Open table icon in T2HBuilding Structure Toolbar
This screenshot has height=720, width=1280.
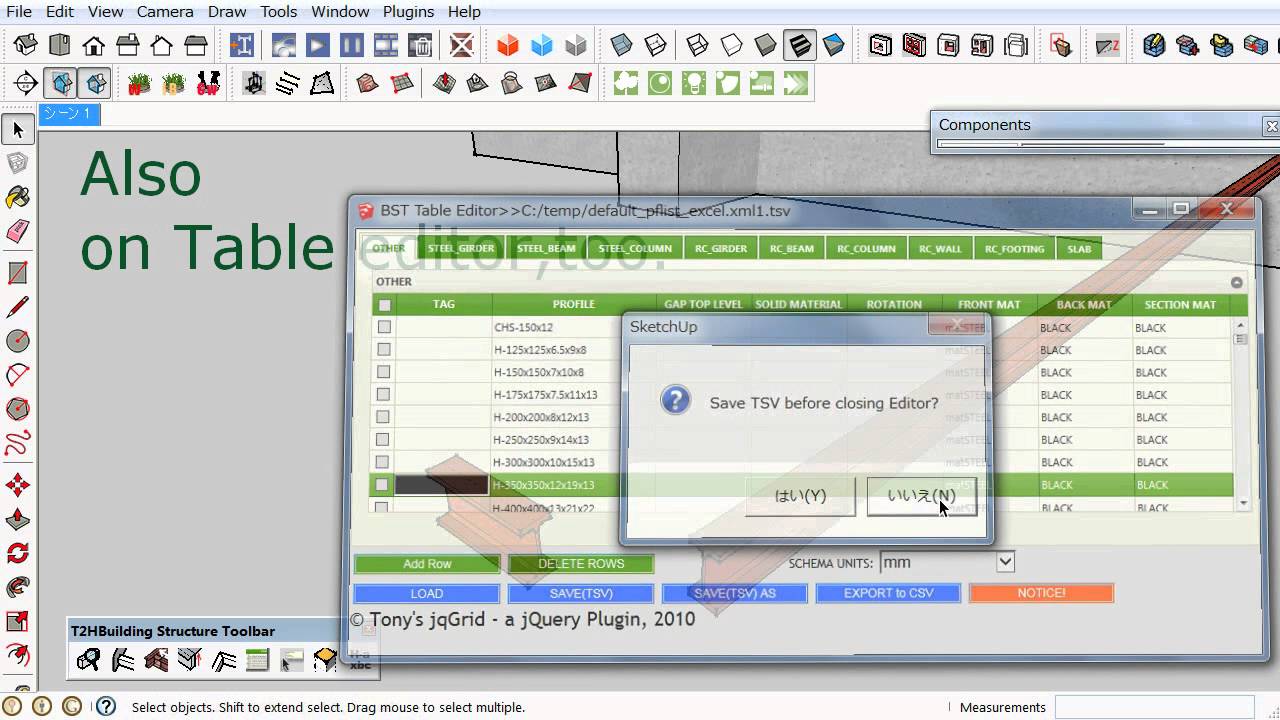click(x=257, y=659)
